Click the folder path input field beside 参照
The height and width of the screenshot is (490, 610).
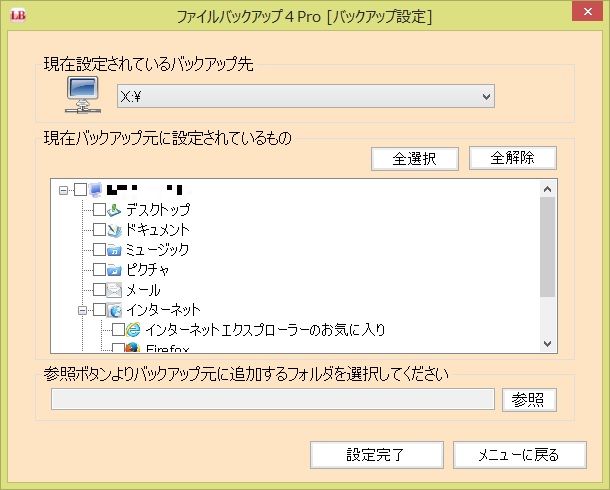pyautogui.click(x=273, y=399)
